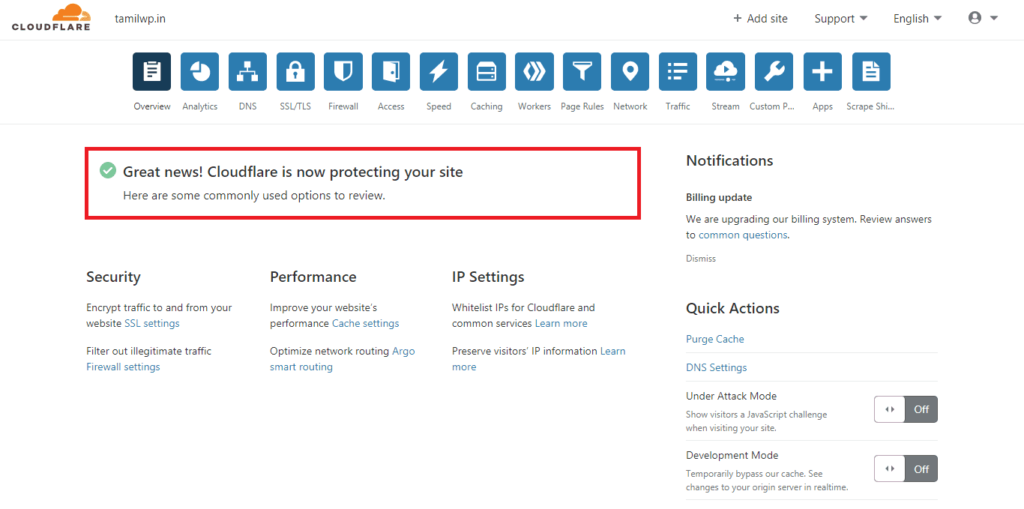This screenshot has width=1024, height=509.
Task: Open the Workers code brackets icon
Action: [x=534, y=71]
